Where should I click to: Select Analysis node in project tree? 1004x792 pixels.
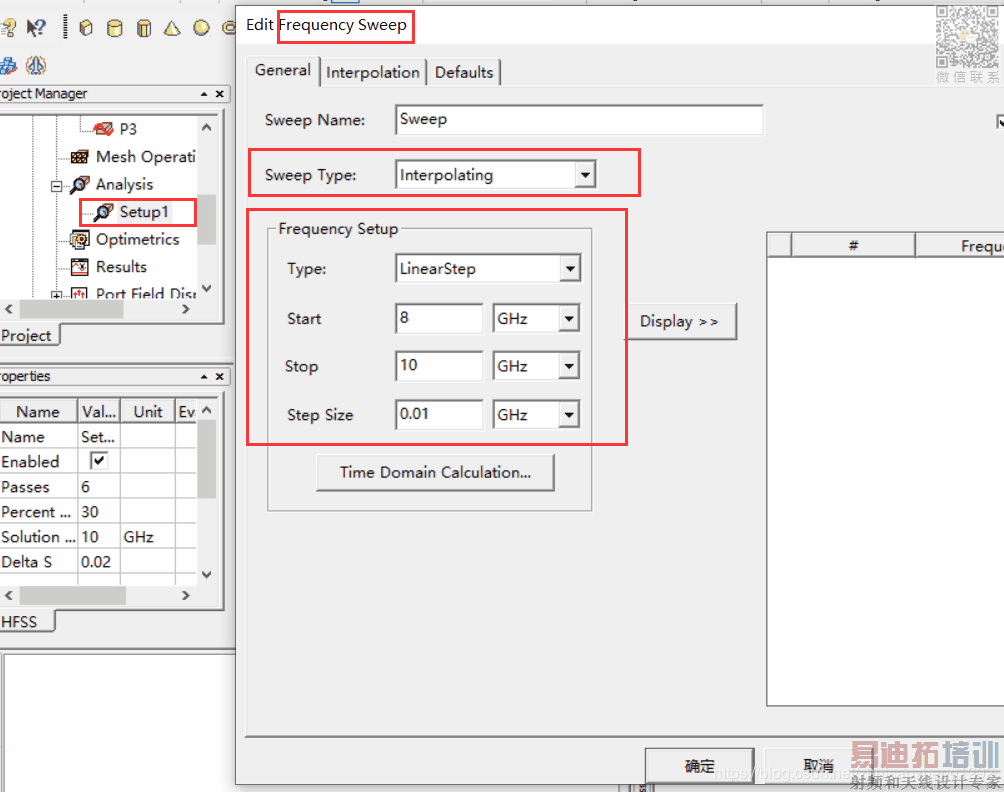pyautogui.click(x=124, y=184)
